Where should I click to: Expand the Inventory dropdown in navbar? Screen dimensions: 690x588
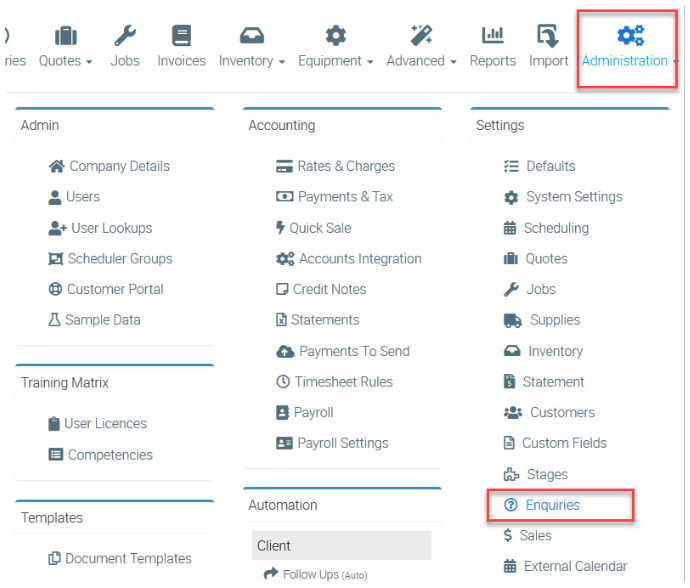coord(251,61)
